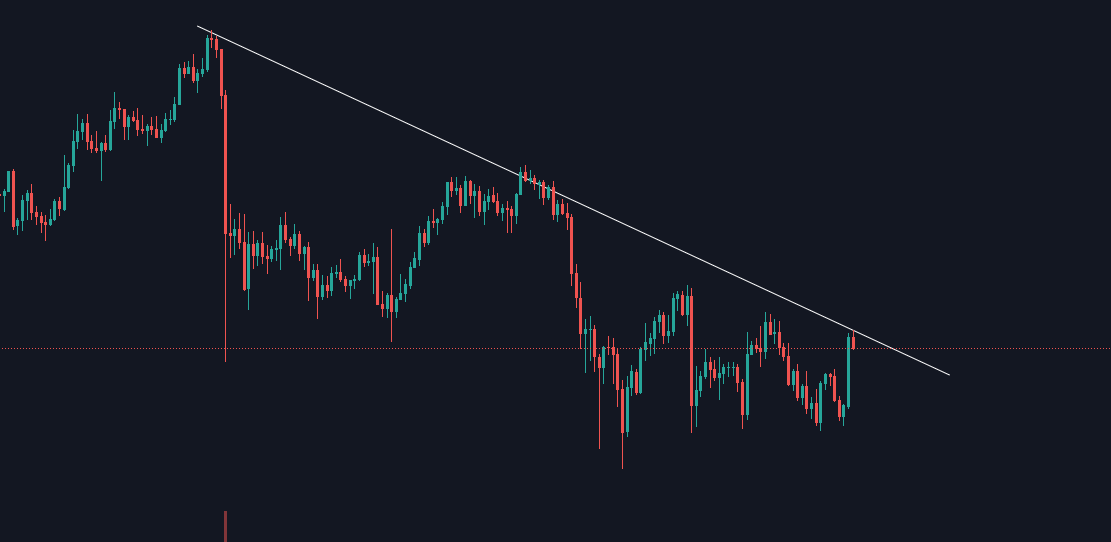Select the red dotted horizontal price line
The image size is (1111, 542).
tap(450, 348)
